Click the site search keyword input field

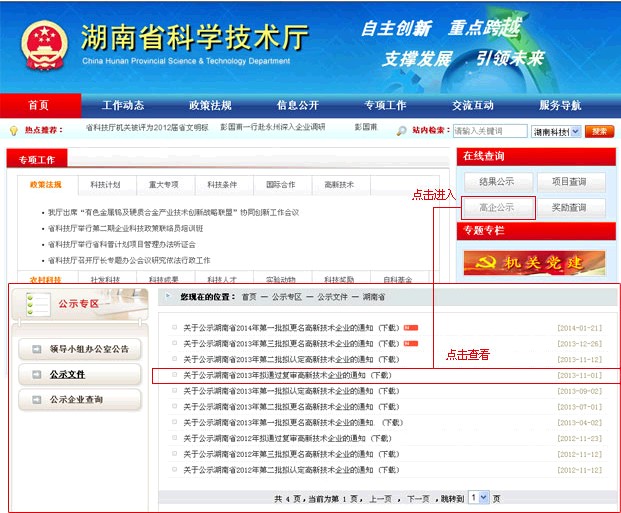[490, 131]
